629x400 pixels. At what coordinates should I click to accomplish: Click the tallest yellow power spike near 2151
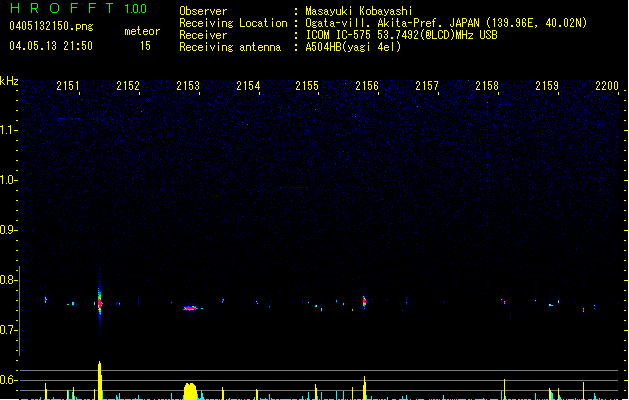point(100,380)
